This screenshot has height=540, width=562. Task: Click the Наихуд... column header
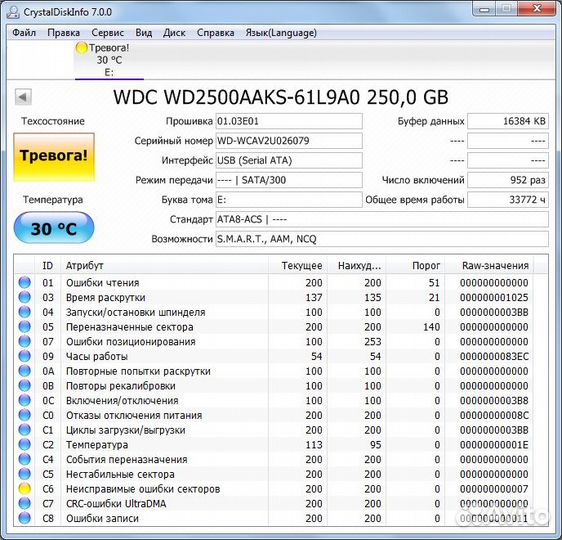(357, 266)
